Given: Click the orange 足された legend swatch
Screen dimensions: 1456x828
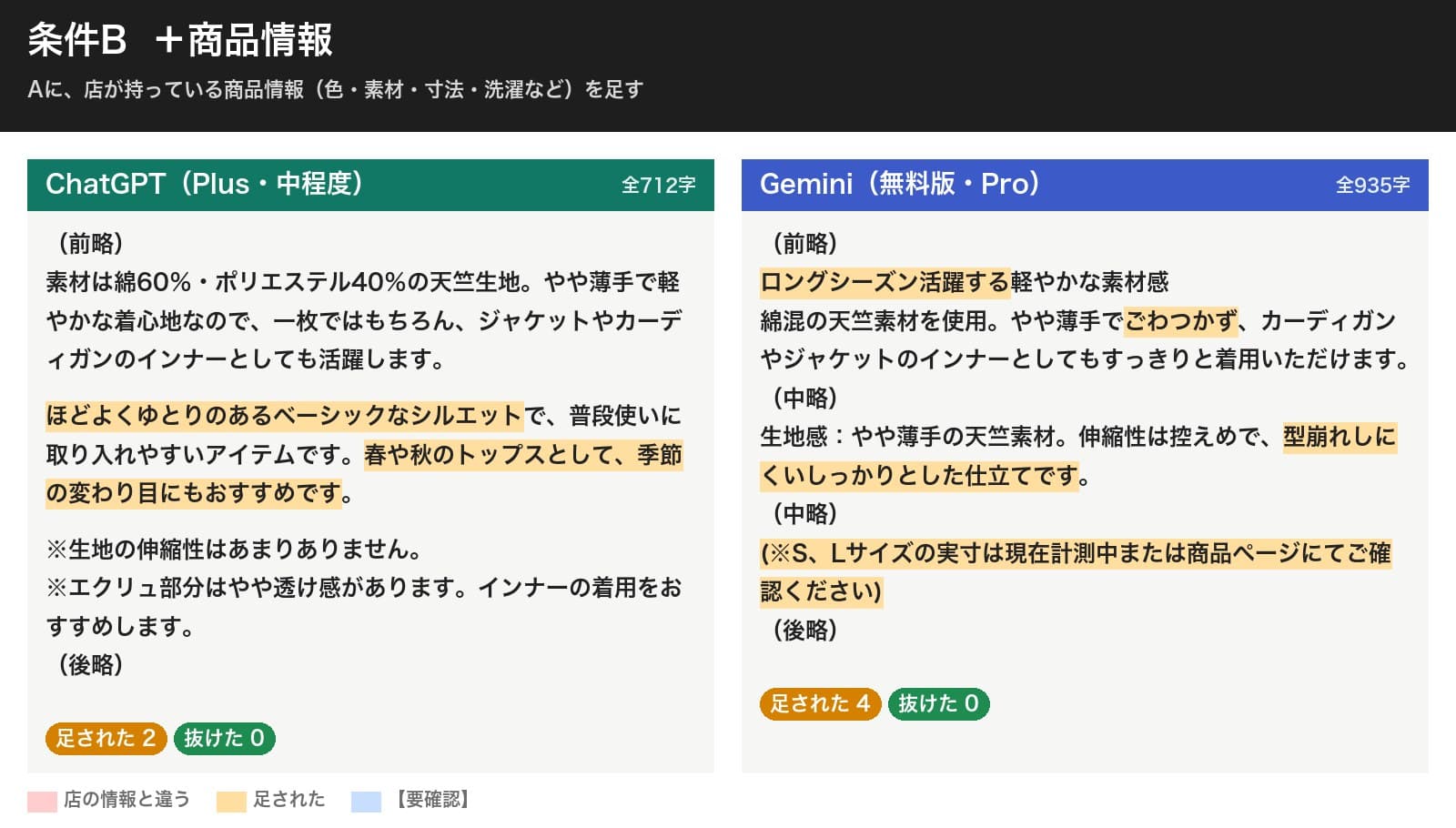Looking at the screenshot, I should tap(231, 802).
